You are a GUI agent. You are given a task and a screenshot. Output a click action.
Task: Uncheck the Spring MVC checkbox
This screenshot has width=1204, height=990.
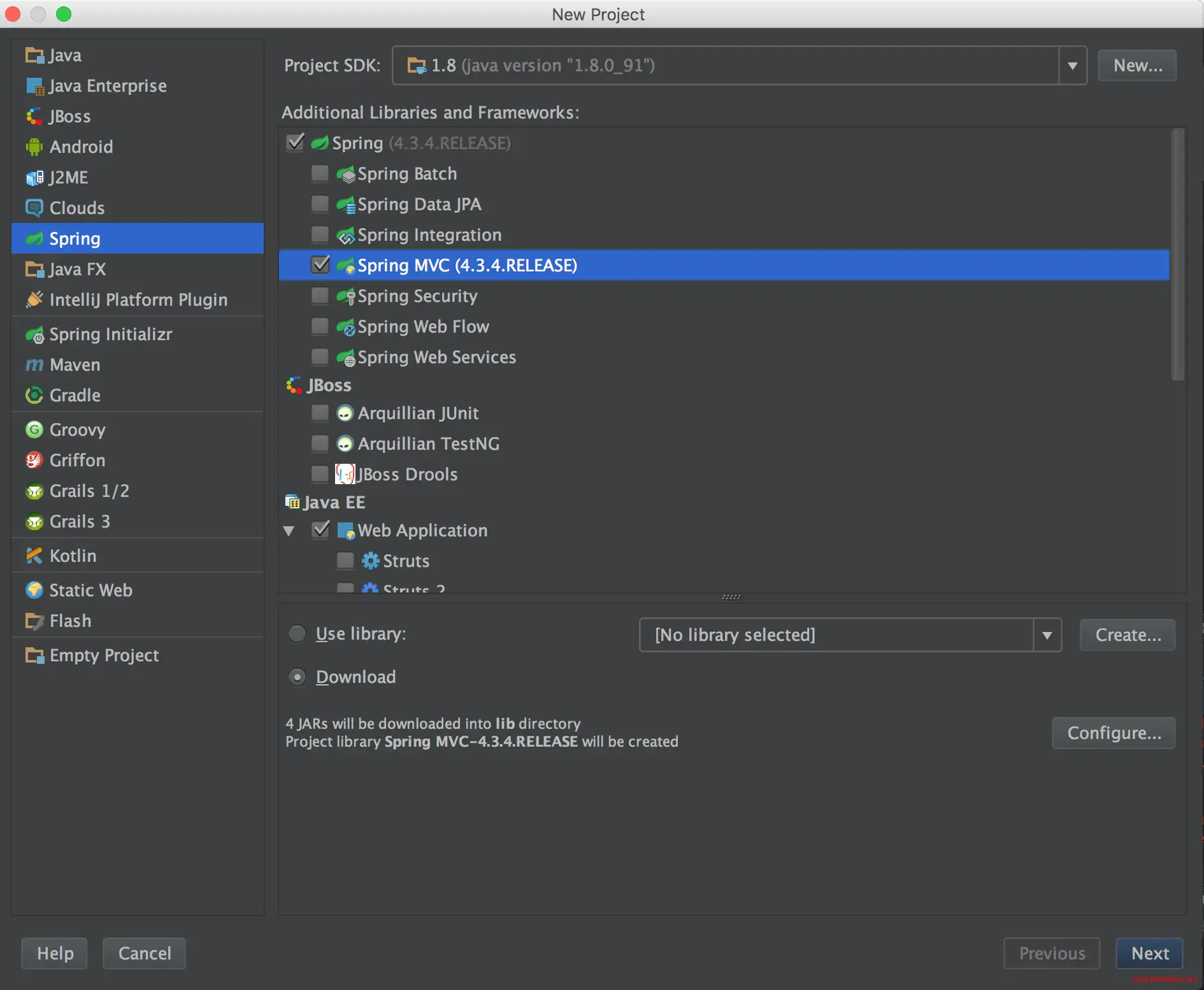click(320, 265)
